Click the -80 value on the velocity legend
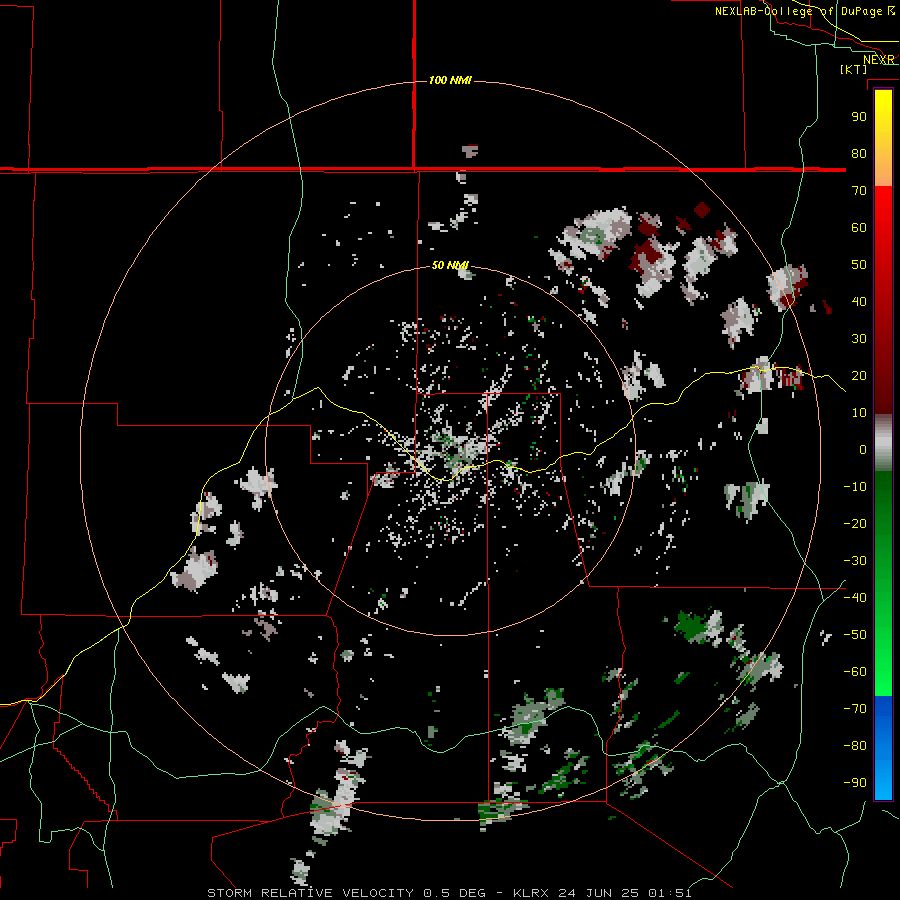Viewport: 900px width, 900px height. 855,746
